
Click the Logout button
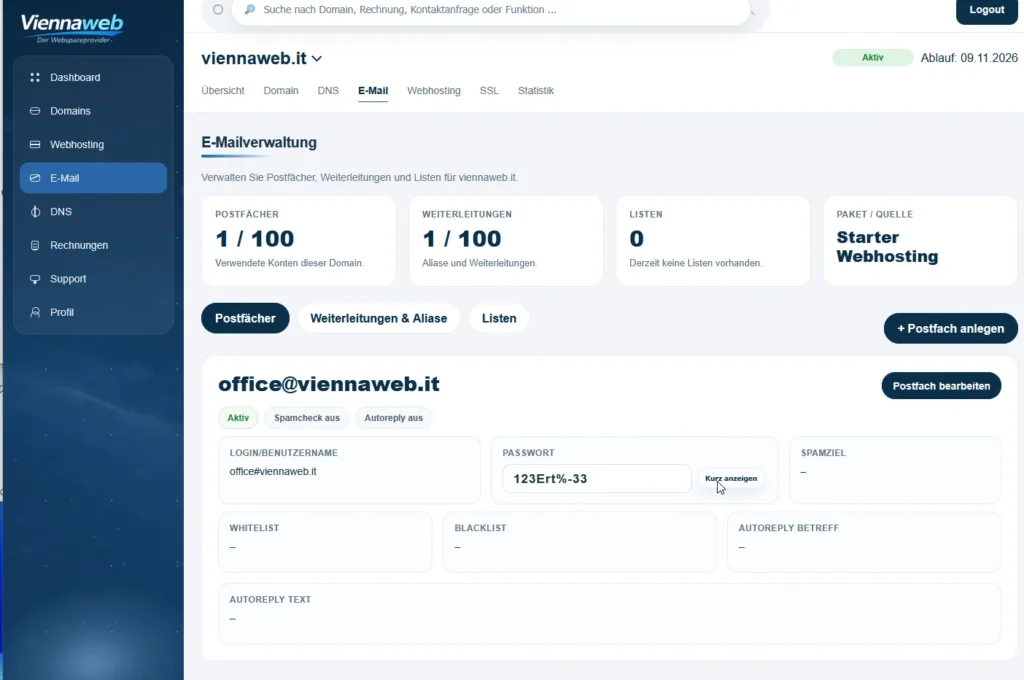pyautogui.click(x=986, y=10)
